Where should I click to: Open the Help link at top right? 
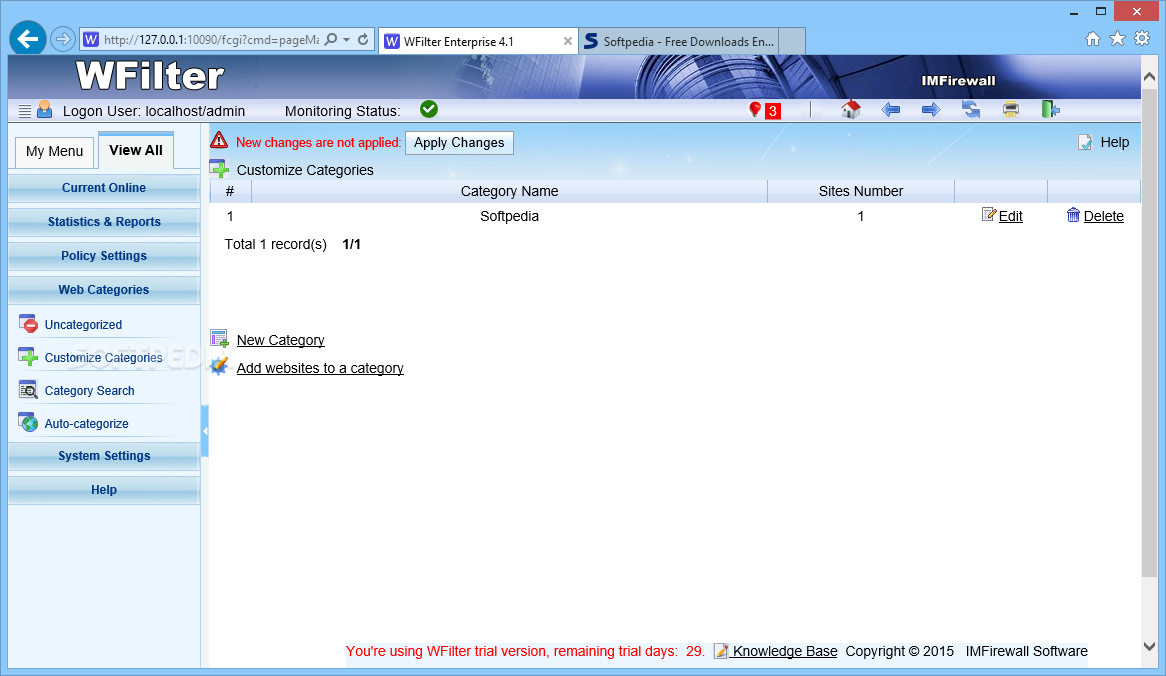click(x=1114, y=142)
